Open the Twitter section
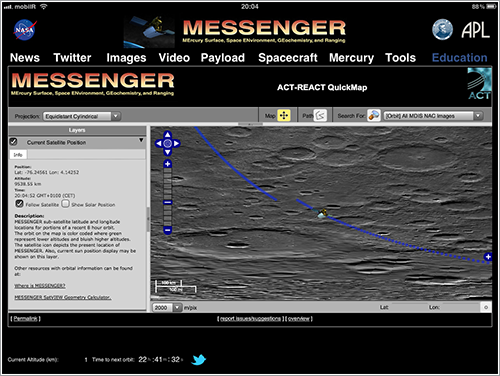The width and height of the screenshot is (500, 376). [x=72, y=58]
